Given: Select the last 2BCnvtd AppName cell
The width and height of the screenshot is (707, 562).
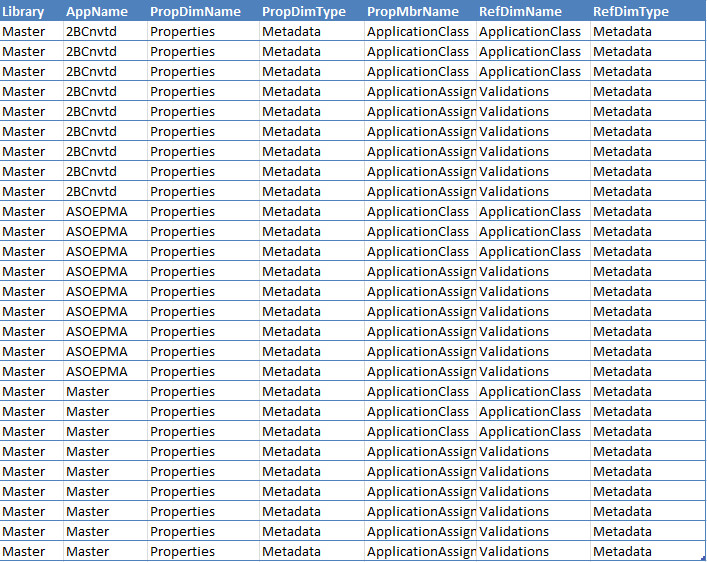Looking at the screenshot, I should 105,191.
